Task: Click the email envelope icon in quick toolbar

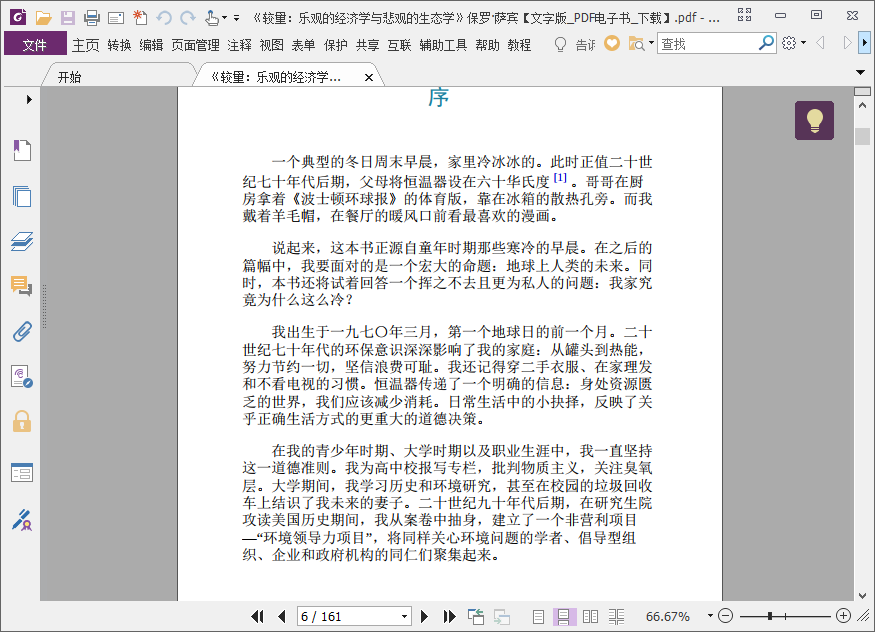Action: pyautogui.click(x=116, y=18)
